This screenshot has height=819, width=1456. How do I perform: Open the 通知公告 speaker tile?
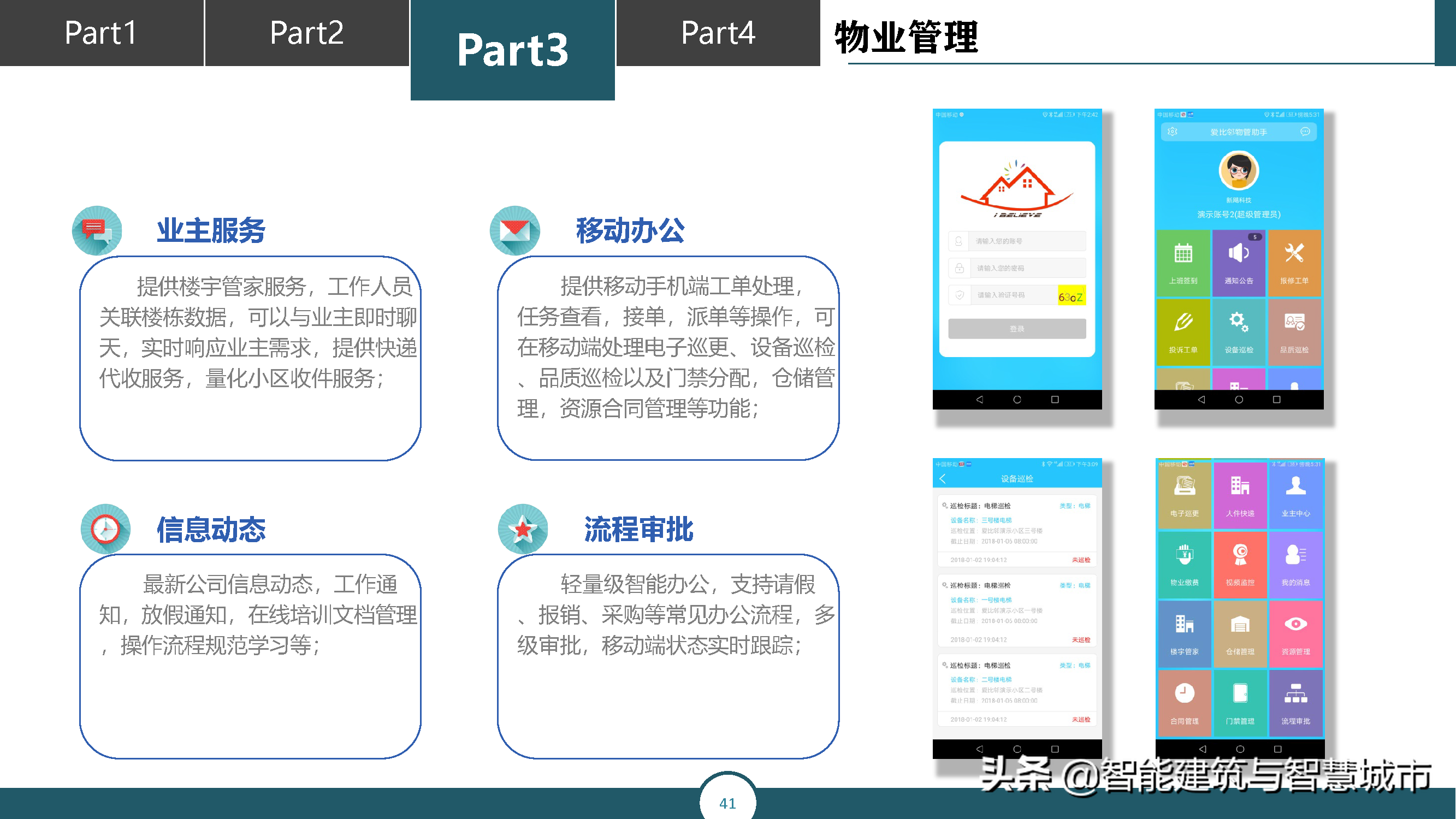pos(1239,263)
